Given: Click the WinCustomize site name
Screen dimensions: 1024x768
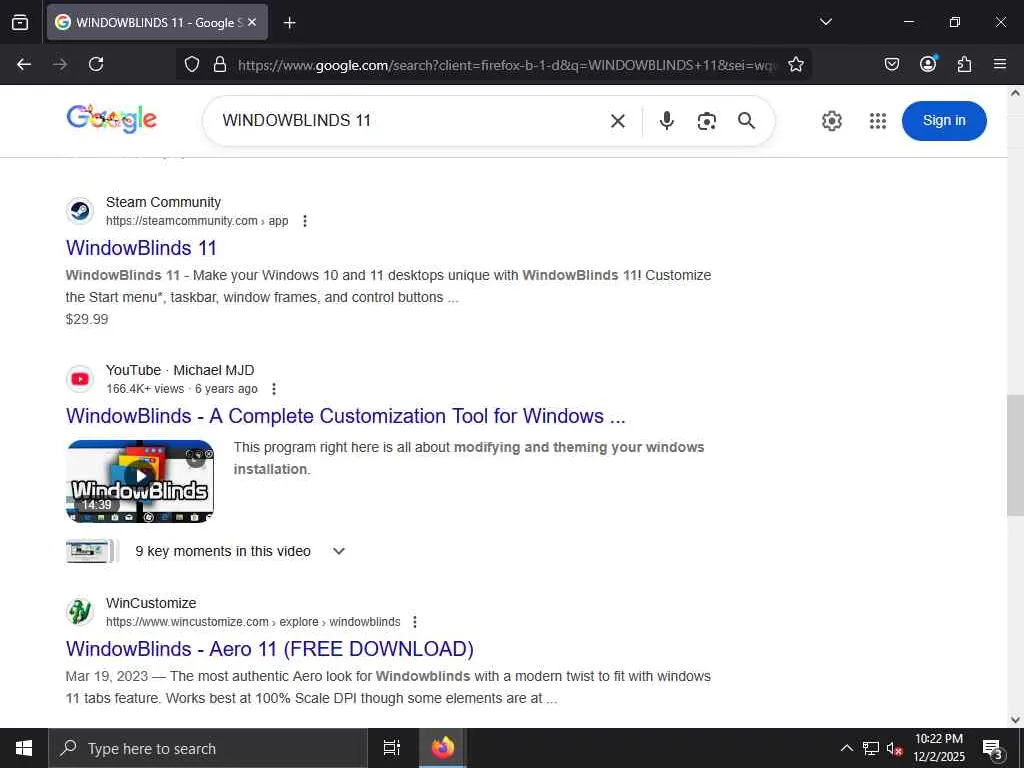Looking at the screenshot, I should click(x=151, y=603).
